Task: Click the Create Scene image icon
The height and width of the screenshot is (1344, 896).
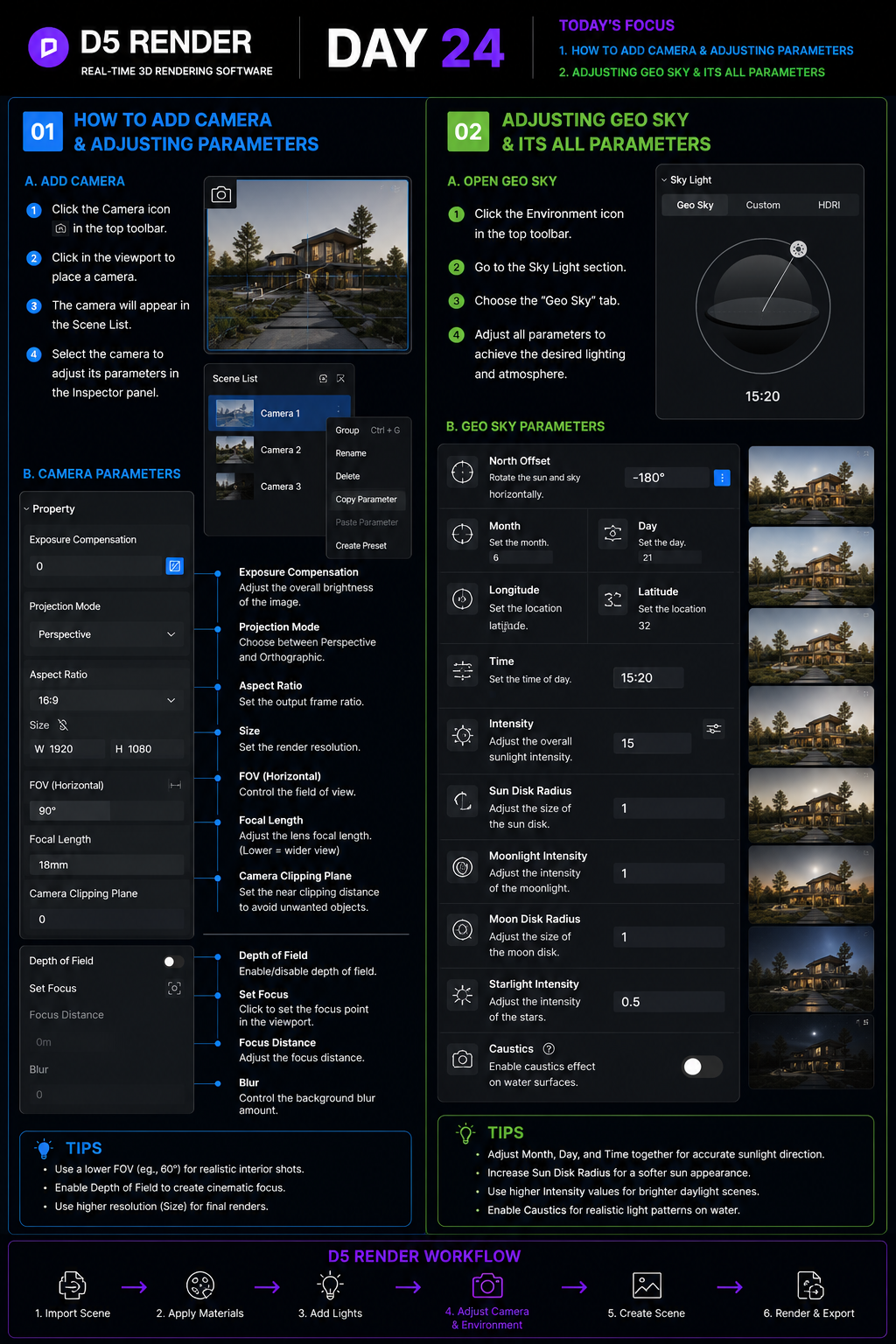Action: pyautogui.click(x=647, y=1285)
